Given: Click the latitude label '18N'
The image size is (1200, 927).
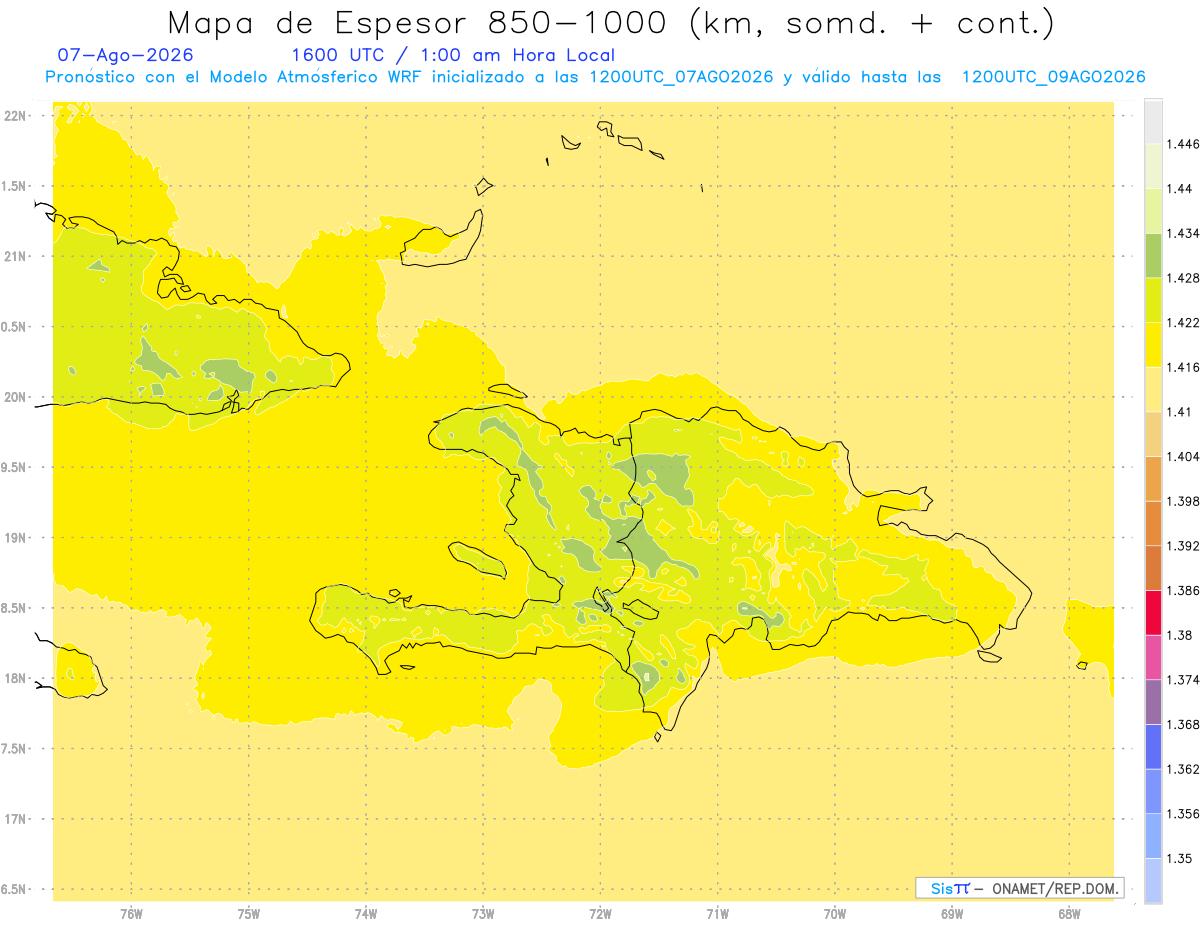Looking at the screenshot, I should click(x=16, y=678).
